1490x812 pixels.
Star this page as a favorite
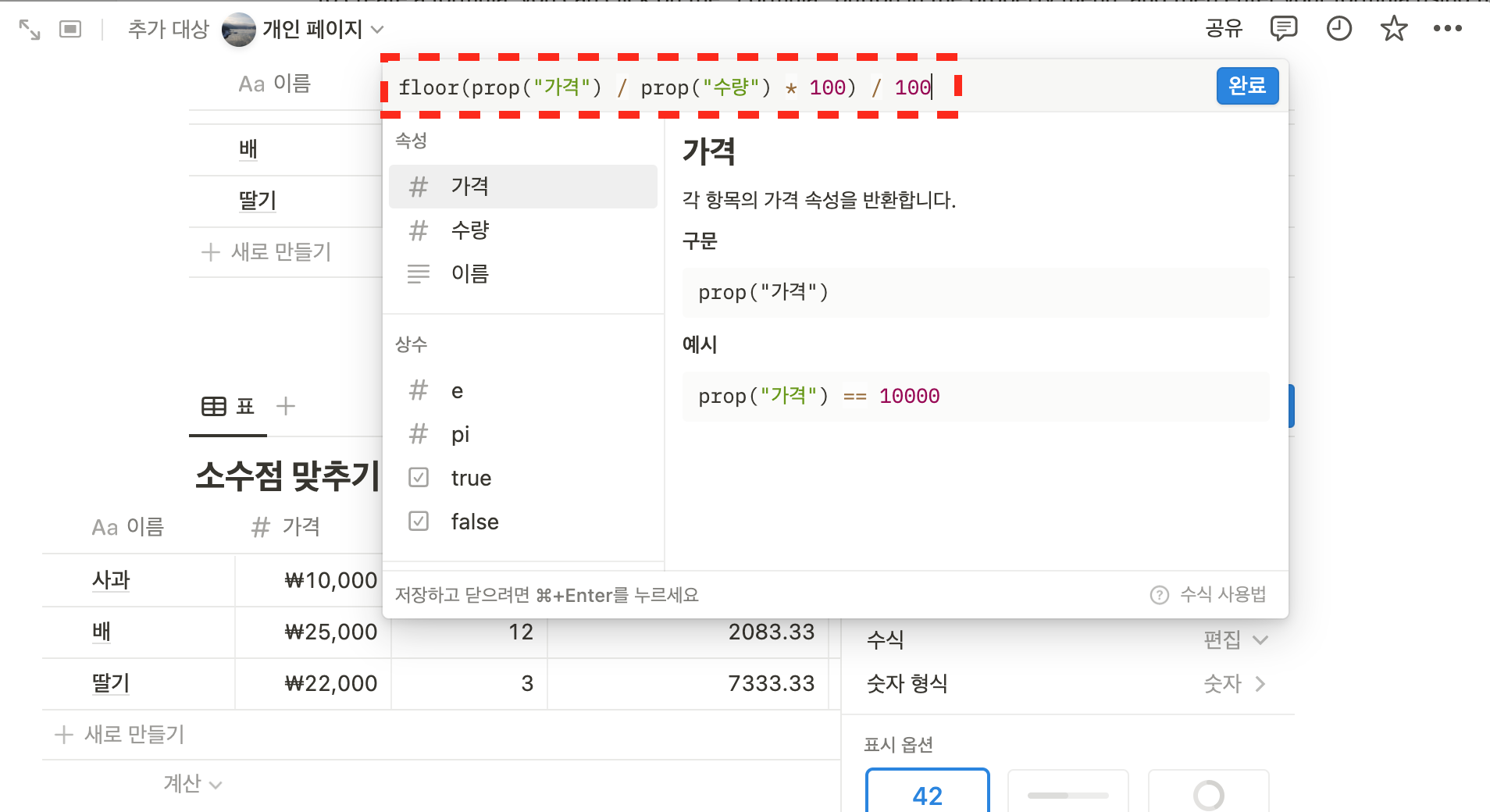coord(1394,28)
